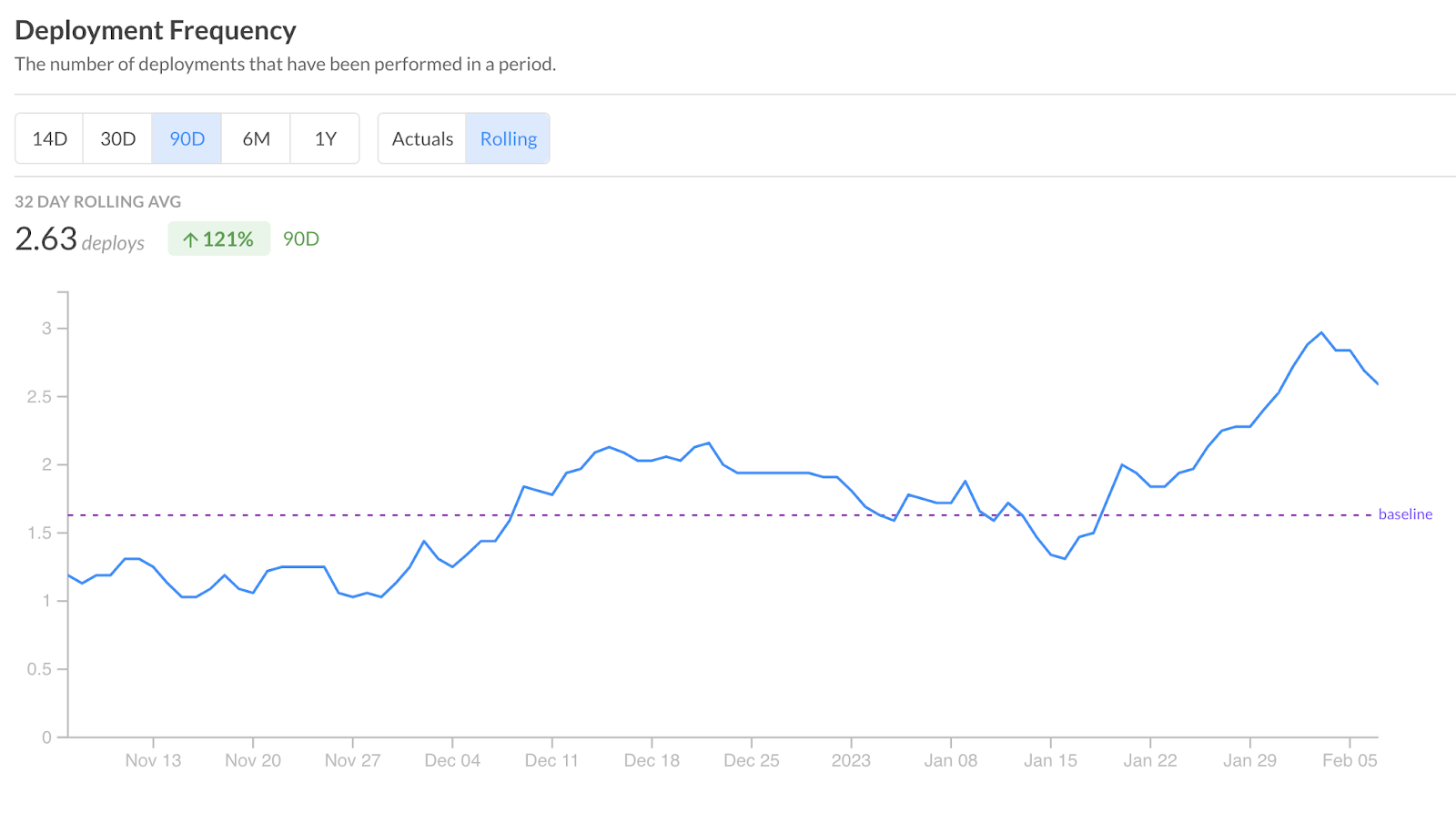Choose the 6M time range
This screenshot has height=824, width=1456.
click(256, 138)
